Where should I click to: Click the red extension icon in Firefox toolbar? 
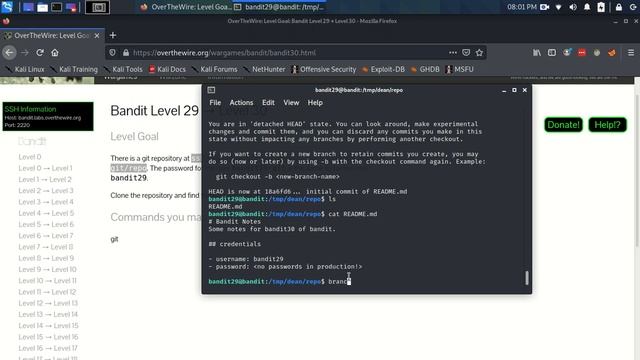click(x=582, y=53)
